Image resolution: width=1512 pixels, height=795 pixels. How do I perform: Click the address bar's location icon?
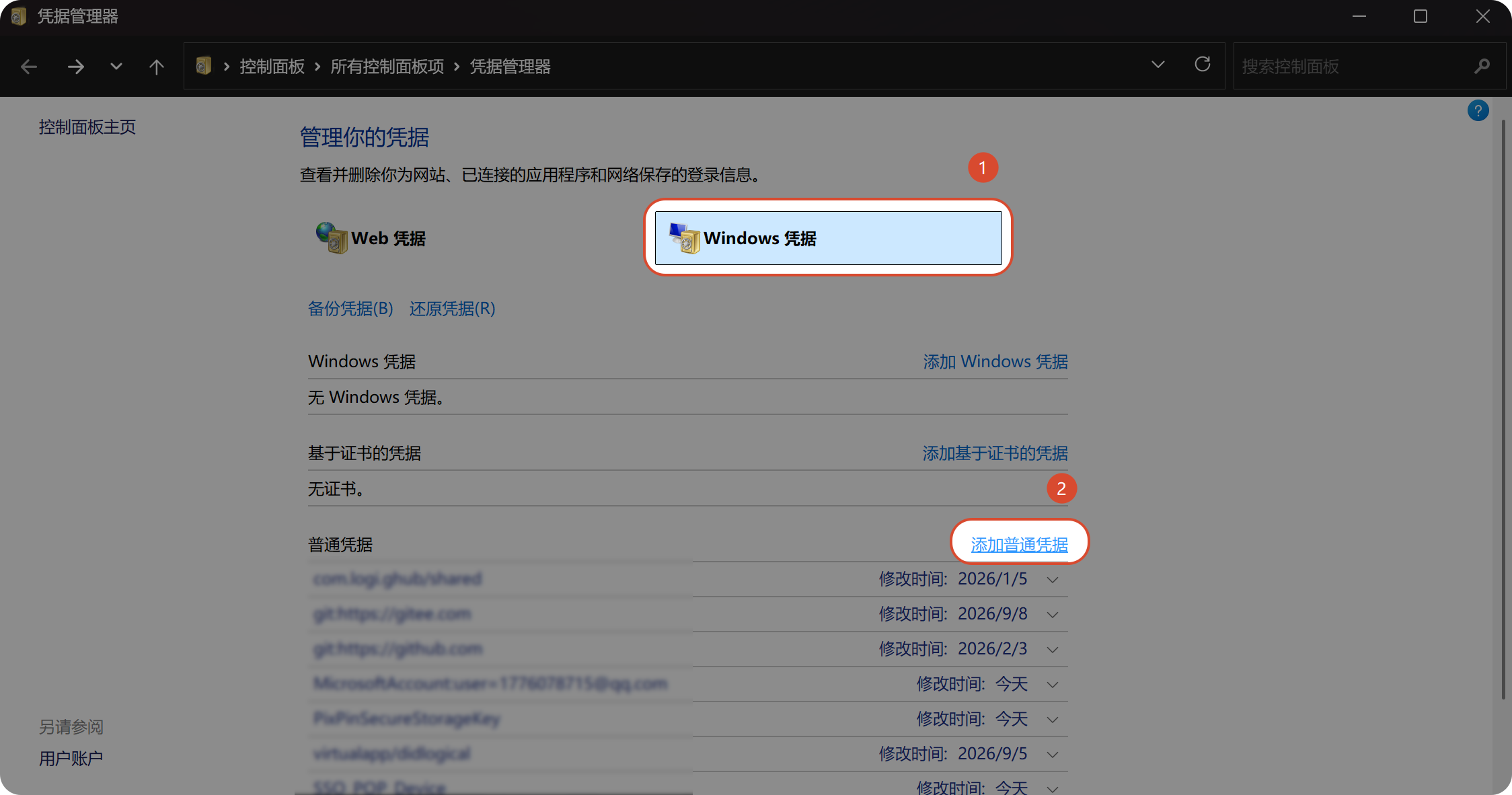tap(203, 66)
